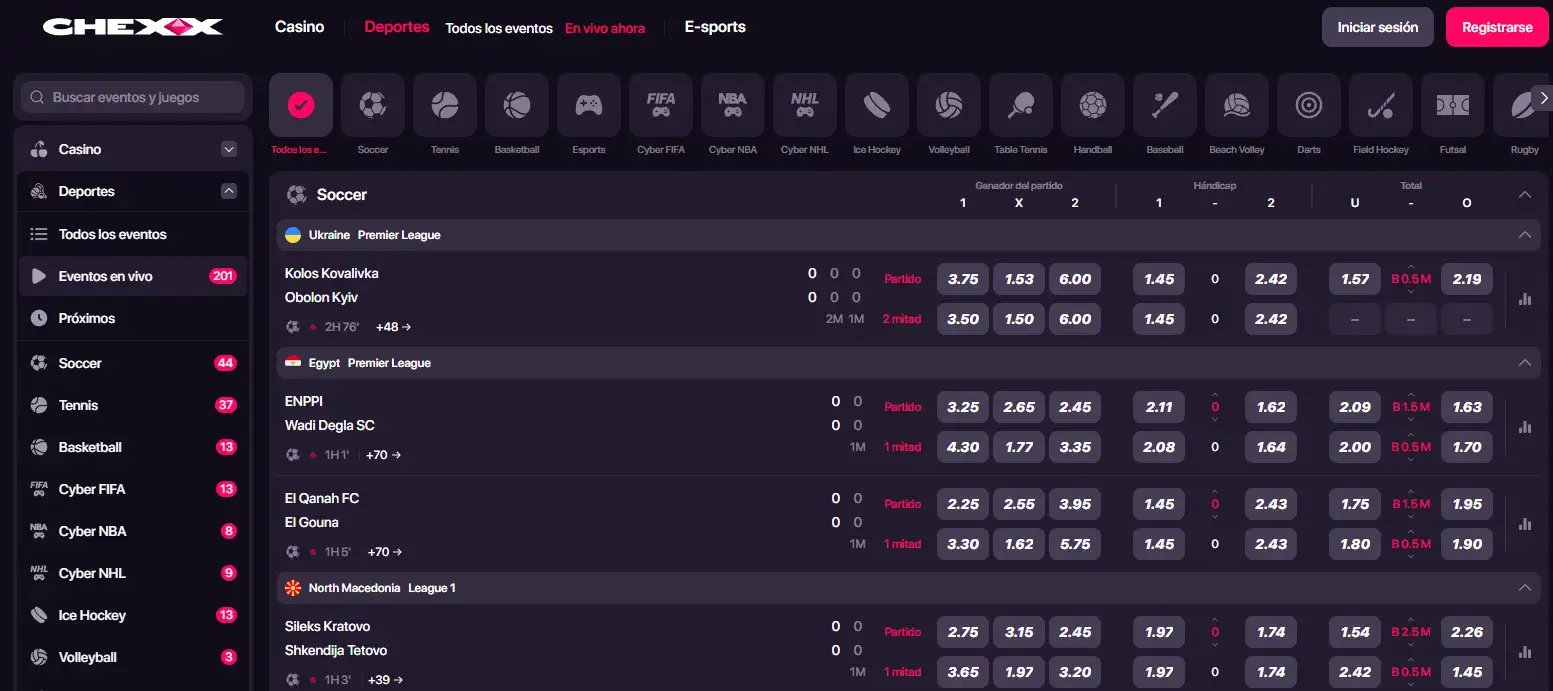This screenshot has width=1553, height=691.
Task: Collapse Ukraine Premier League group
Action: click(1524, 235)
